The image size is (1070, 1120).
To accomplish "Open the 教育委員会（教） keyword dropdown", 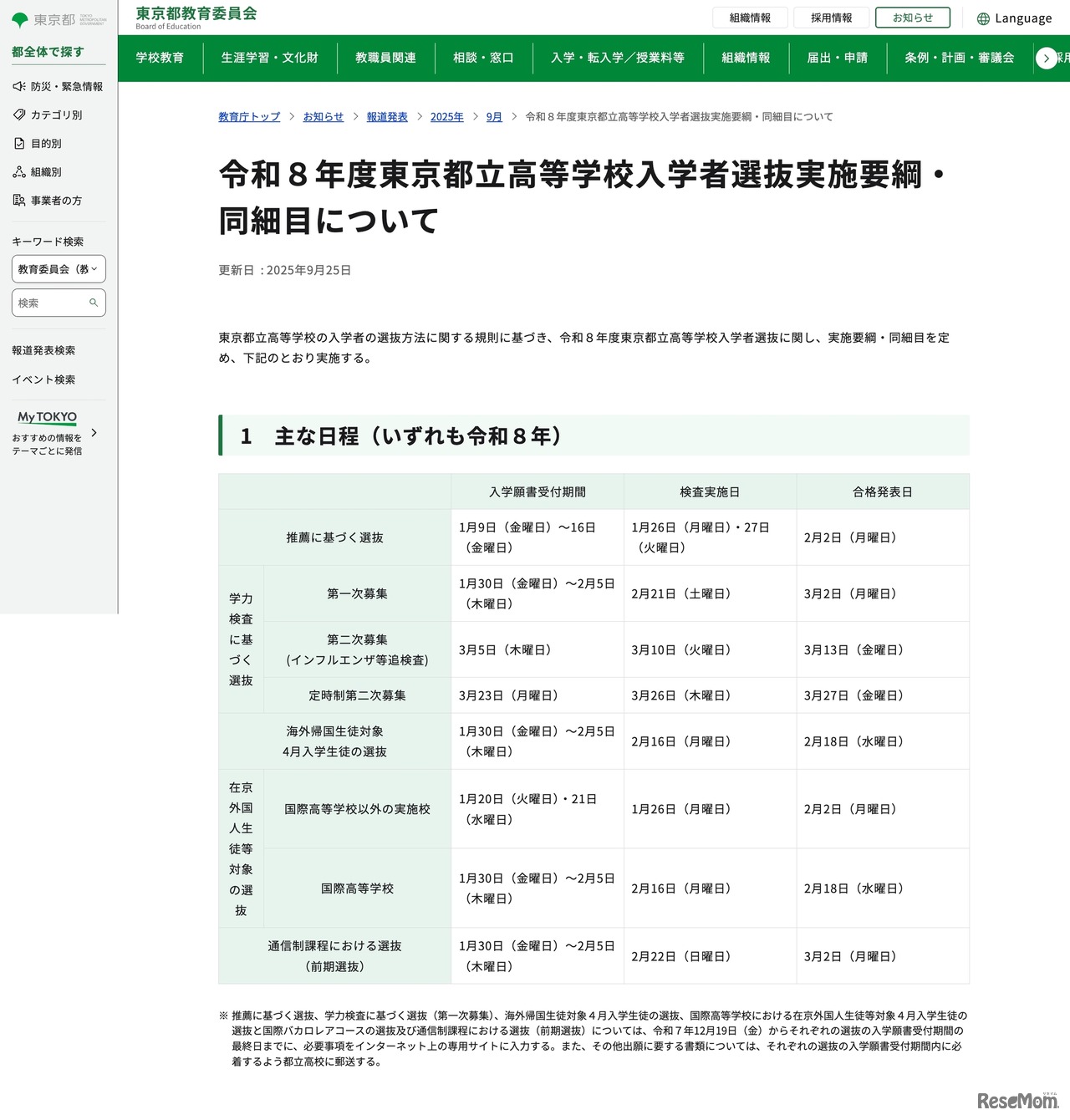I will coord(58,268).
